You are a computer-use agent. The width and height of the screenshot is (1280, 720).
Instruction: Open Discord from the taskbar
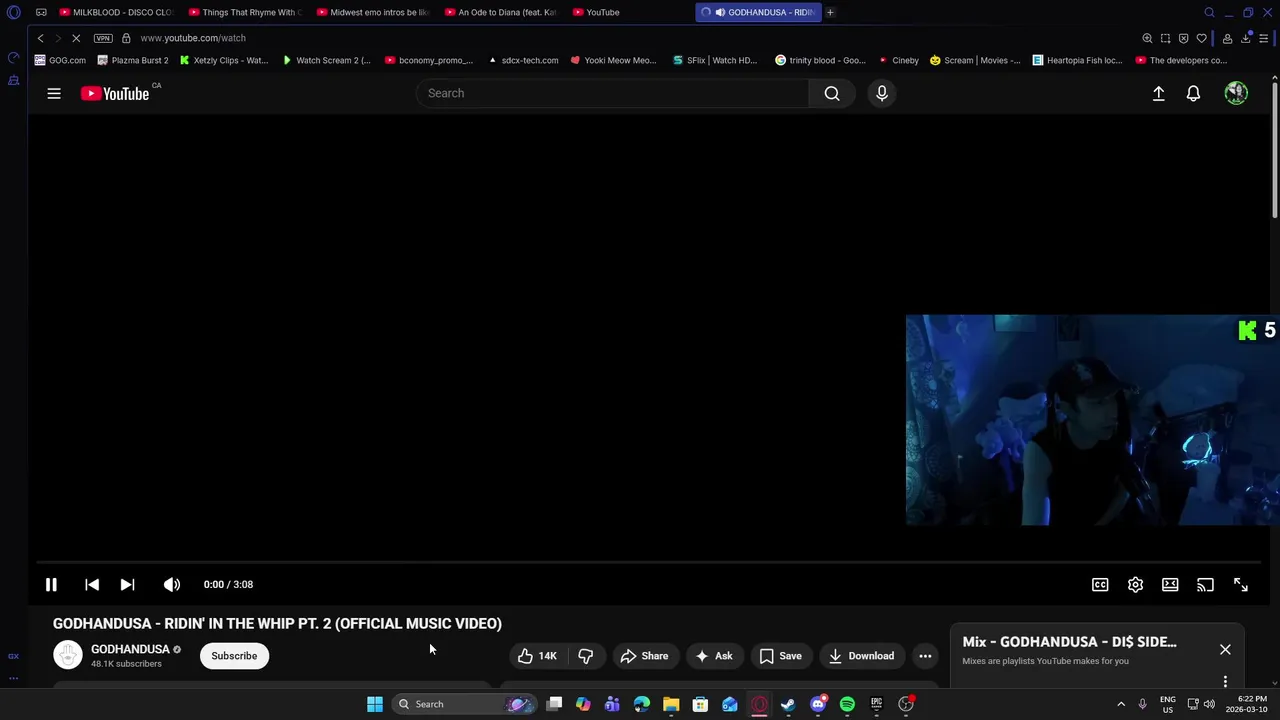pyautogui.click(x=818, y=704)
